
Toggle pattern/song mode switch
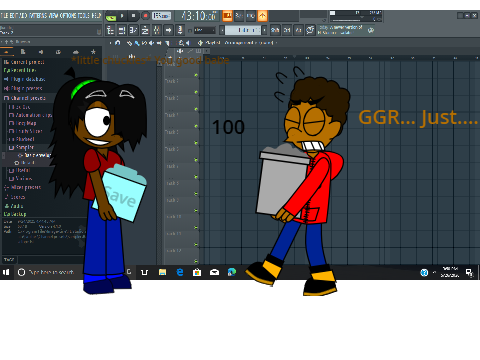(x=111, y=16)
